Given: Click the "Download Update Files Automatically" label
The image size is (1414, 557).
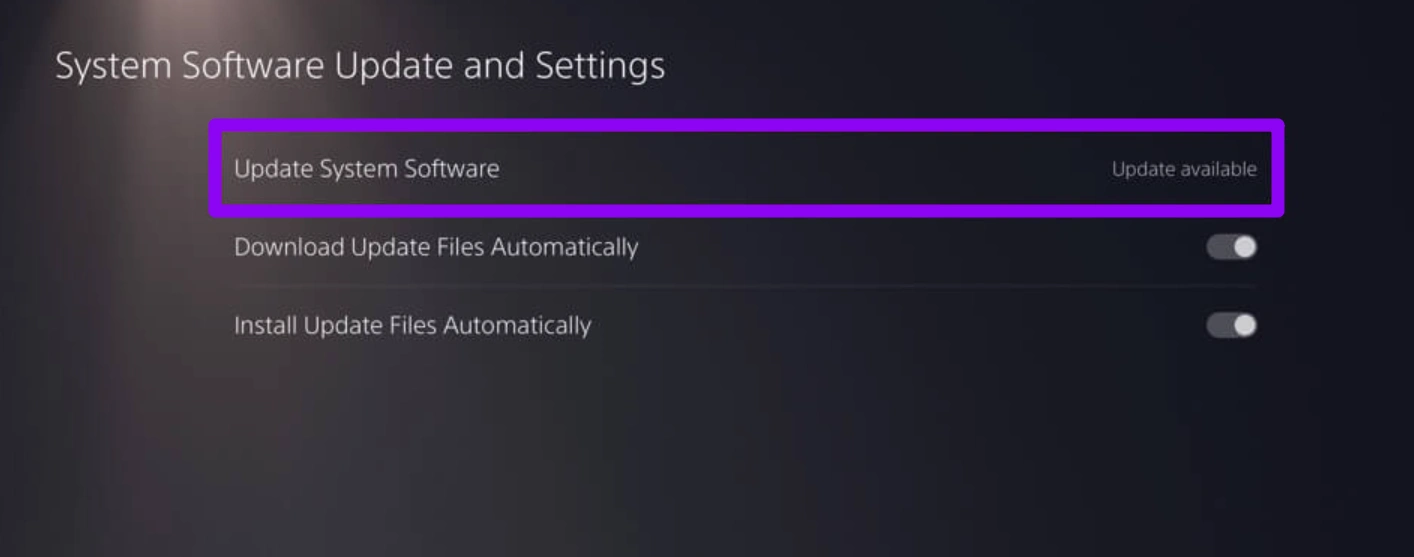Looking at the screenshot, I should [x=435, y=247].
